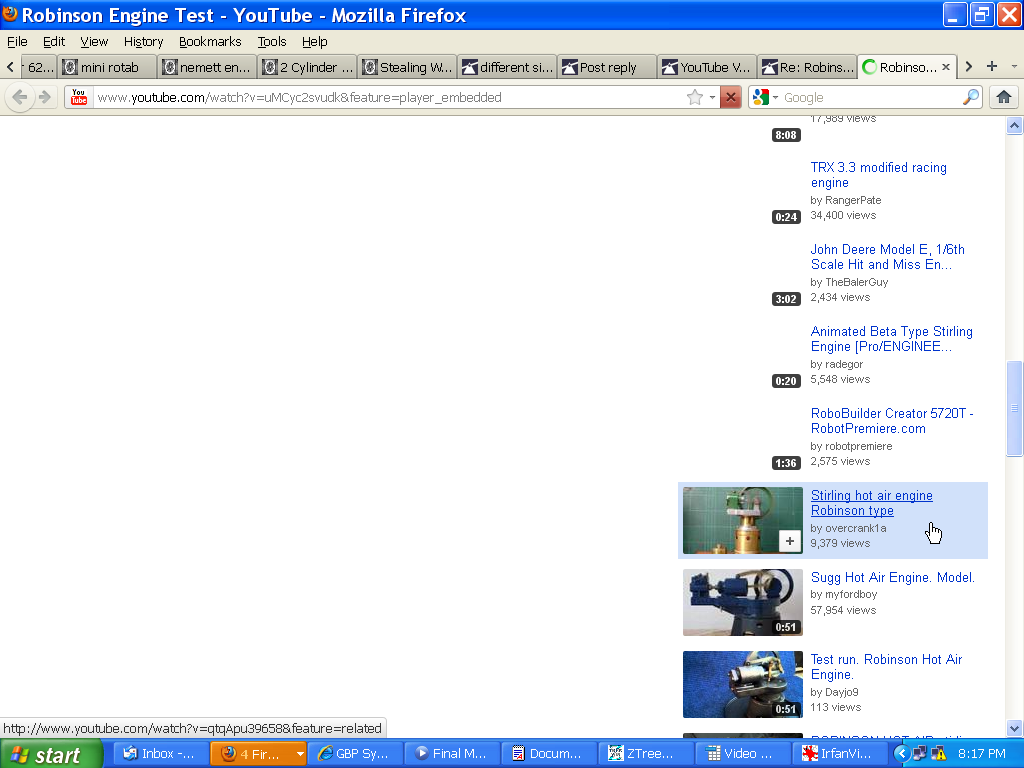
Task: Go to Home page icon
Action: 1004,97
